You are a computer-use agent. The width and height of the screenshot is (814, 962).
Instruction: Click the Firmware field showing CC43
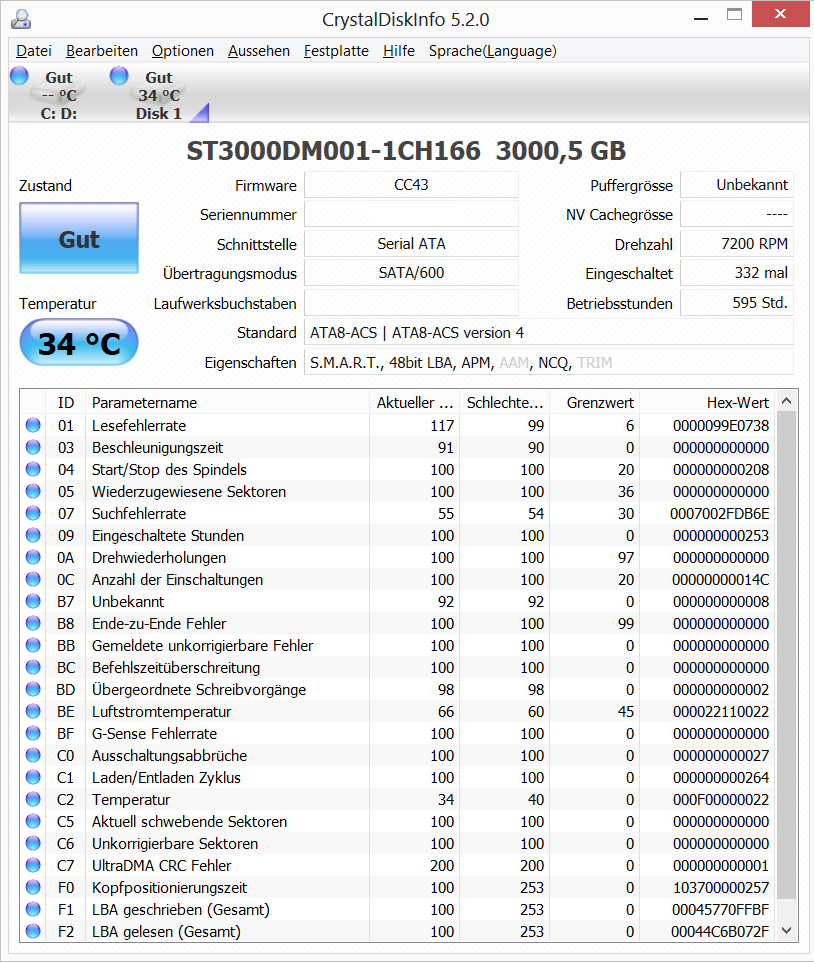tap(411, 185)
